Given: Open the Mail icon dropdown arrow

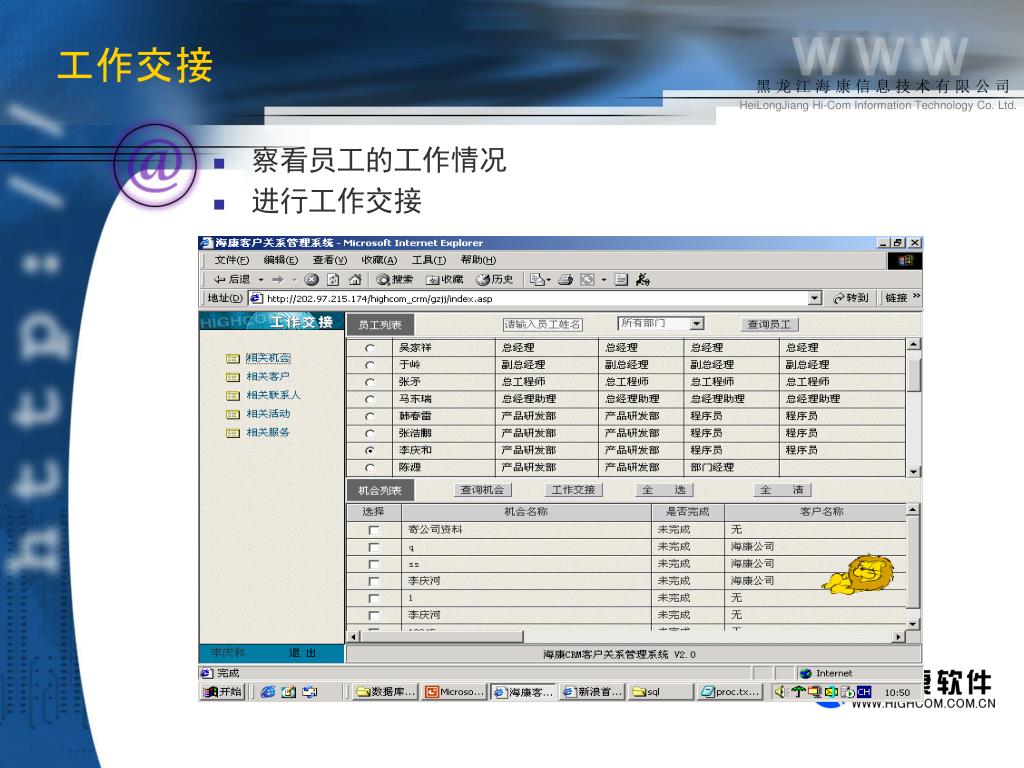Looking at the screenshot, I should (x=549, y=280).
